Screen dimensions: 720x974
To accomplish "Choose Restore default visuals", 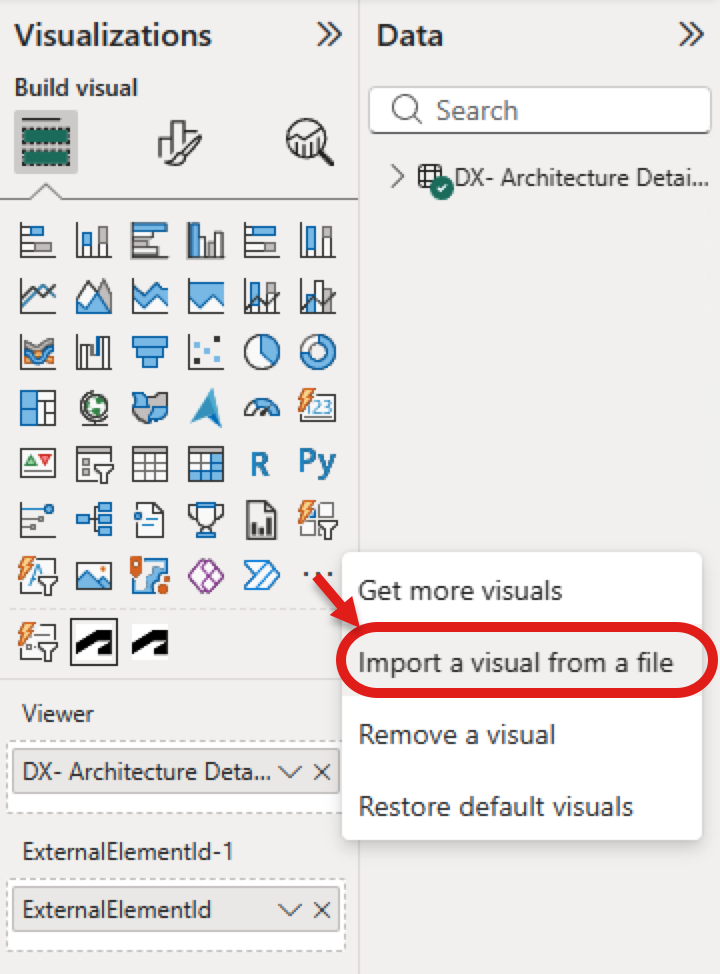I will tap(496, 807).
